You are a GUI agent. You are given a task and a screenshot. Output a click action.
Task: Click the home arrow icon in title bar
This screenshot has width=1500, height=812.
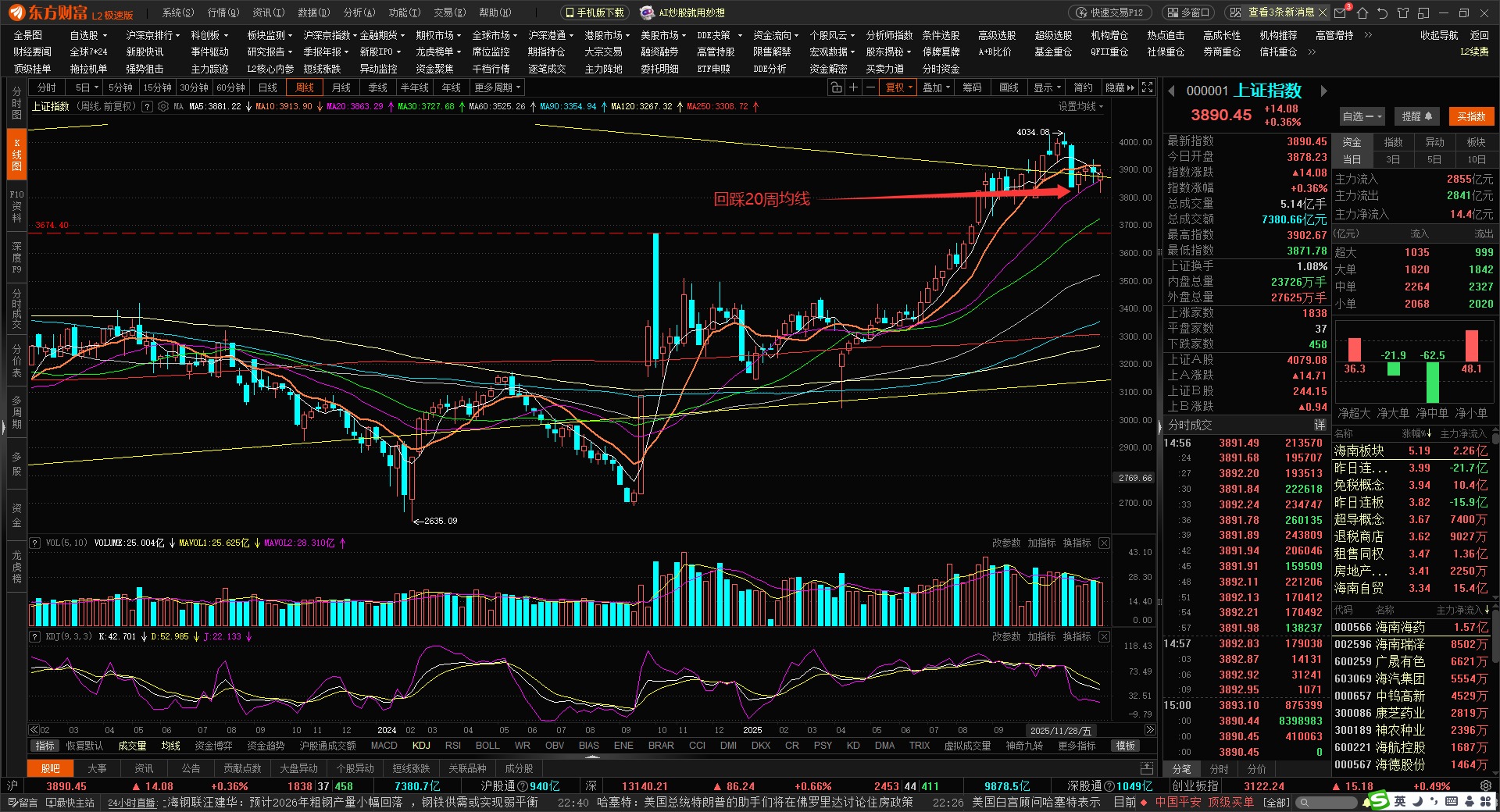tap(1362, 12)
